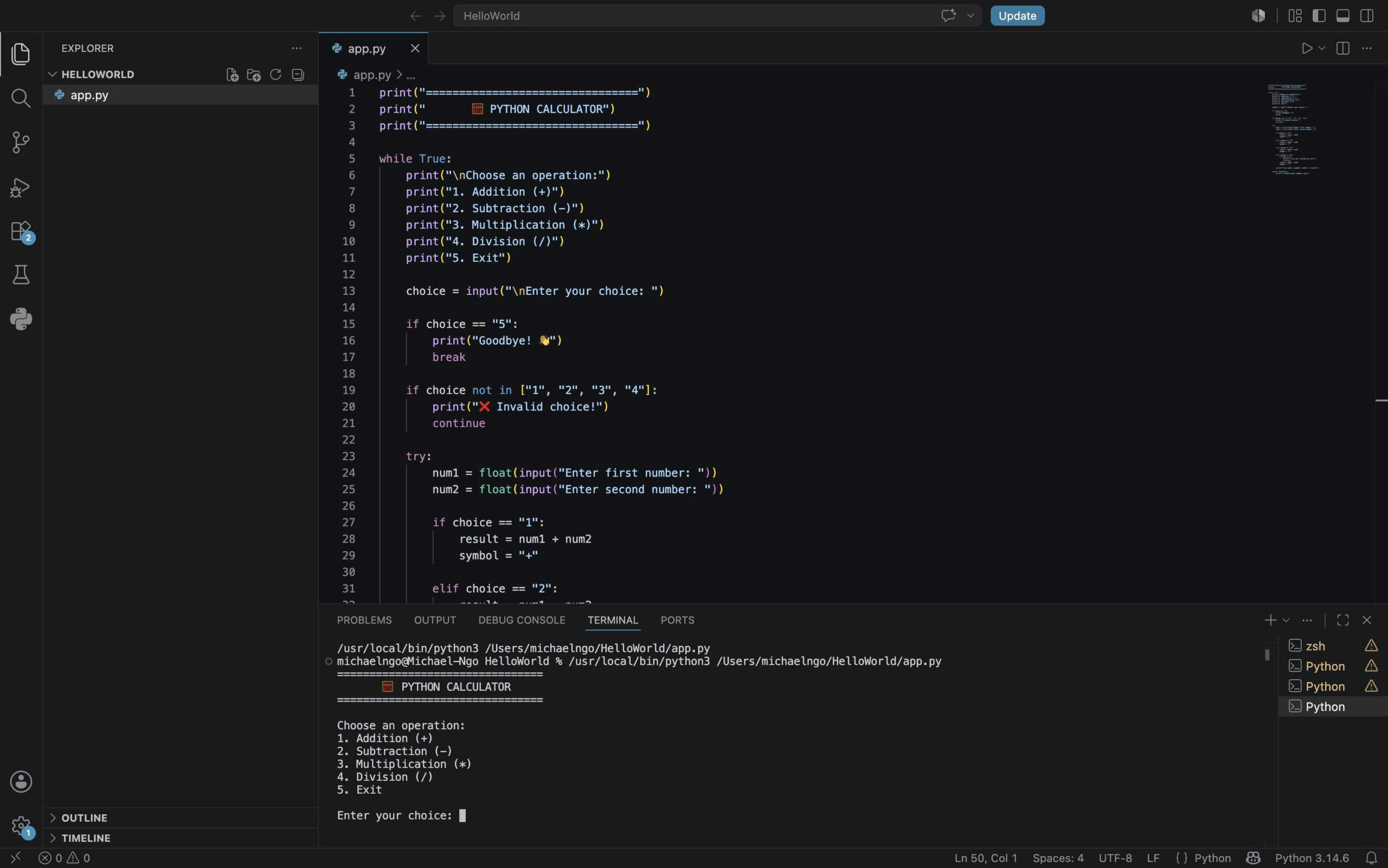This screenshot has width=1388, height=868.
Task: Click New Folder icon in HELLOWORLD header
Action: click(254, 75)
